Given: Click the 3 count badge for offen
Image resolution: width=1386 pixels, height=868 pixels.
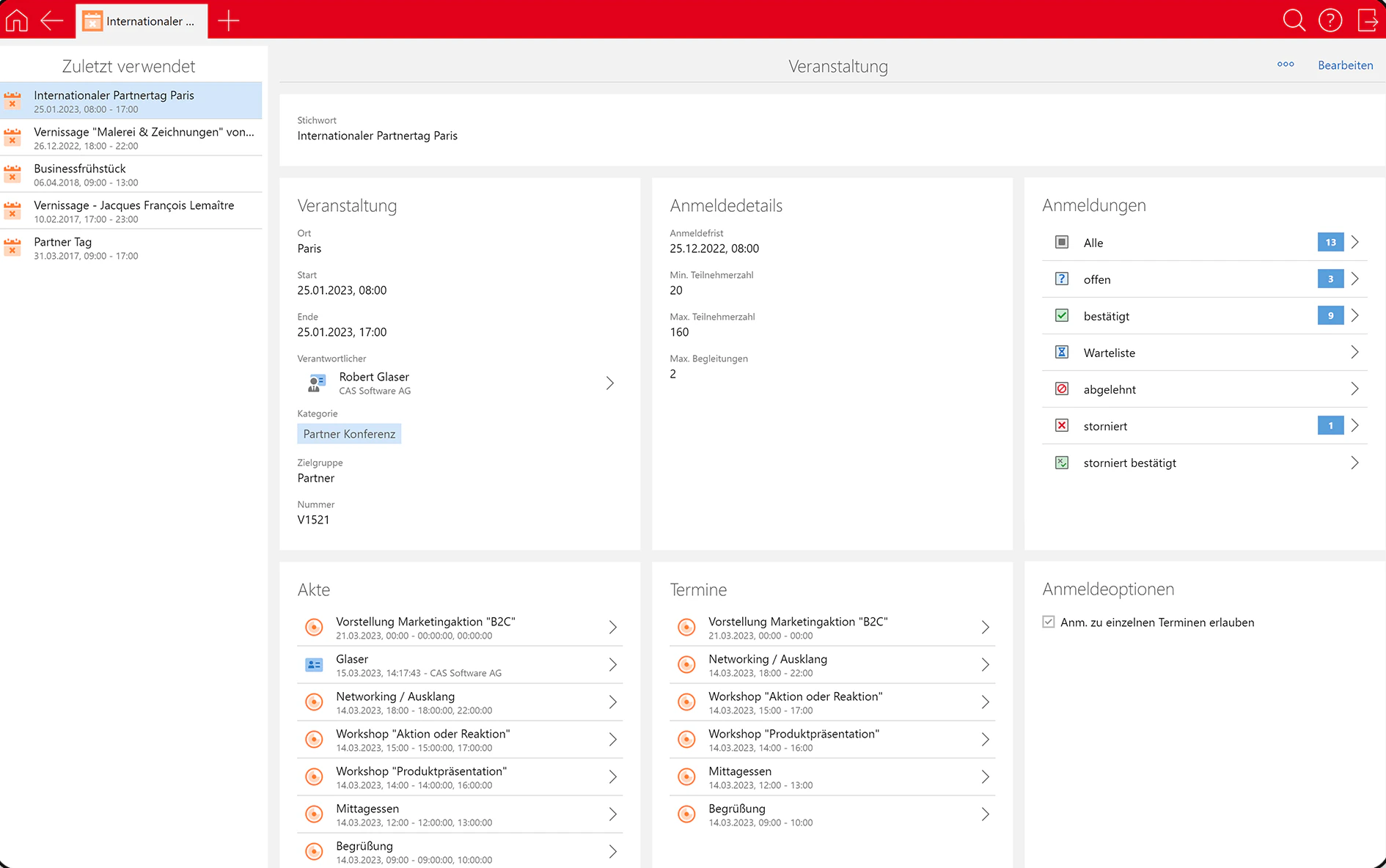Looking at the screenshot, I should (1330, 279).
